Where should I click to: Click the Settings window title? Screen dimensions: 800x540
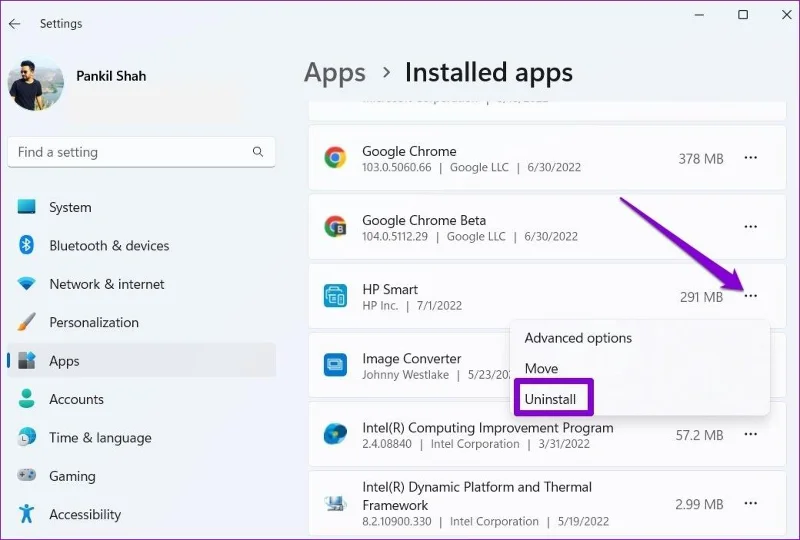61,23
